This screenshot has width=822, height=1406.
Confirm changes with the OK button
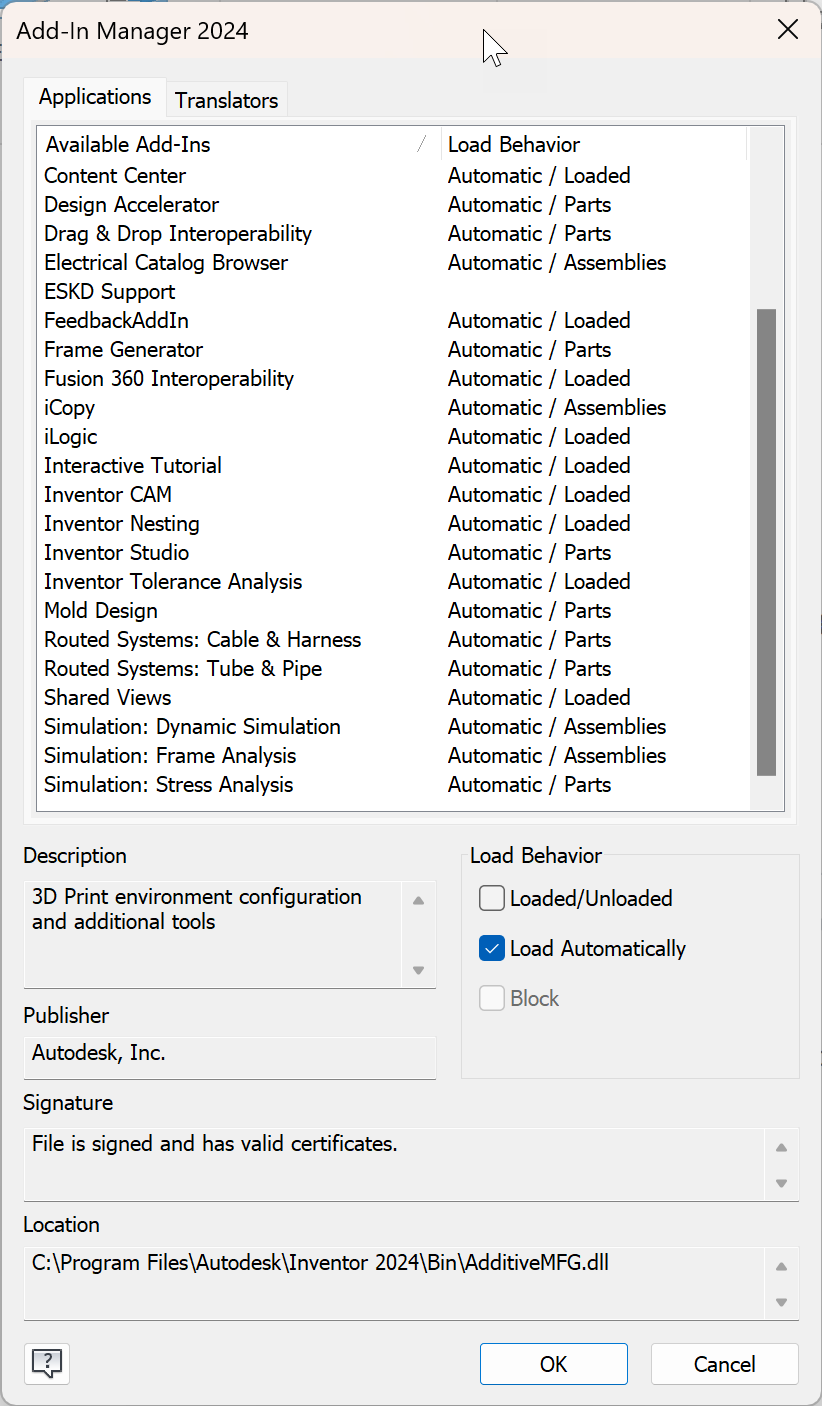(x=553, y=1364)
